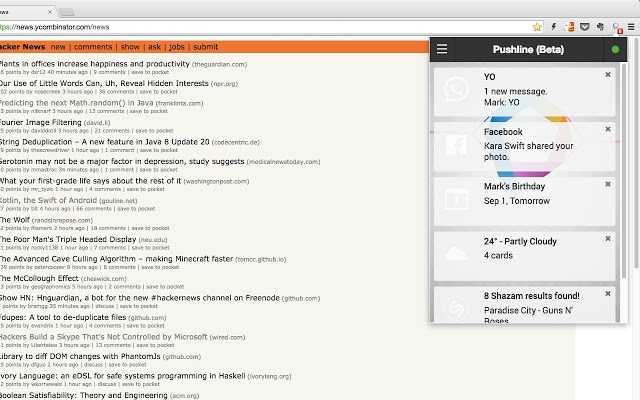Open the Pocket extension in the browser toolbar
The height and width of the screenshot is (400, 640).
(x=584, y=27)
